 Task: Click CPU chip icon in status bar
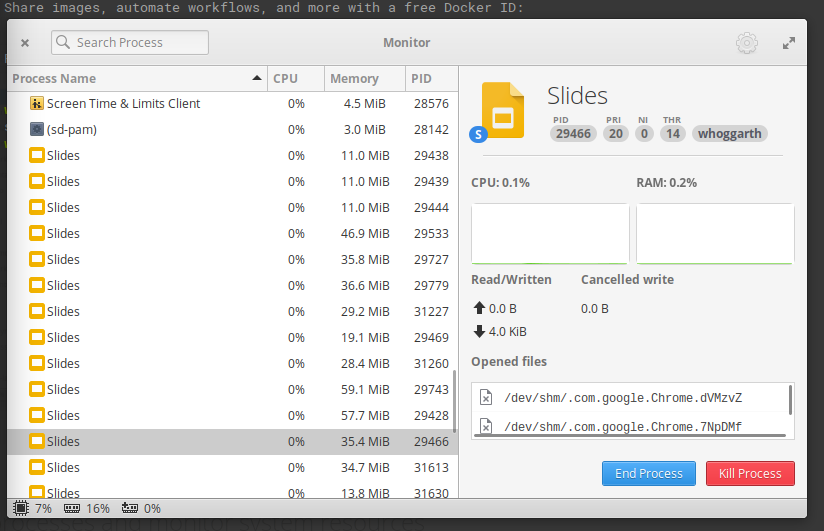(x=20, y=508)
